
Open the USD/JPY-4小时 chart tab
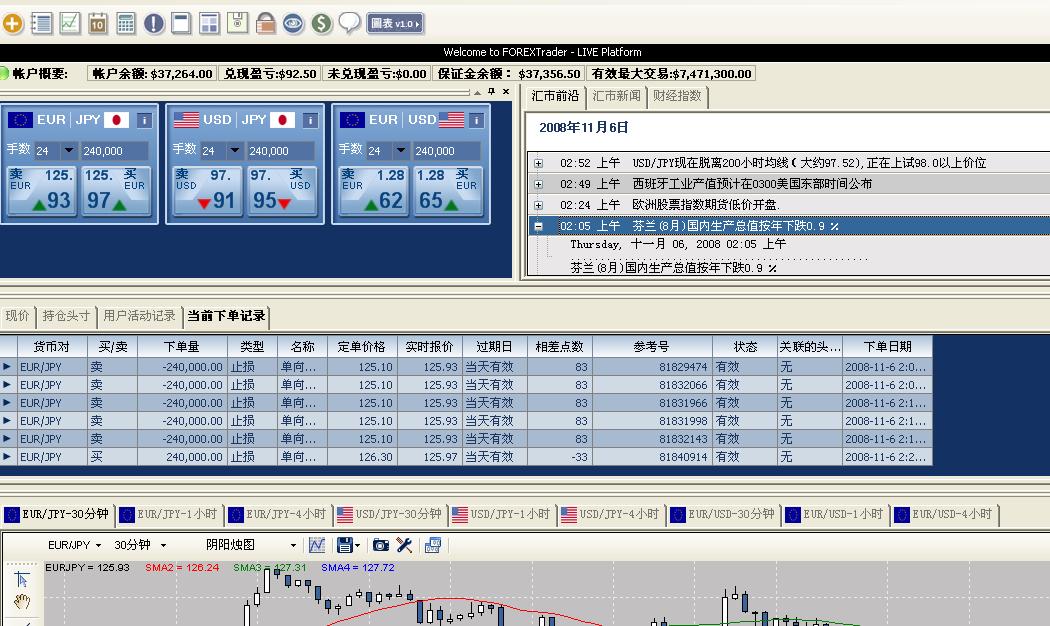[x=611, y=514]
